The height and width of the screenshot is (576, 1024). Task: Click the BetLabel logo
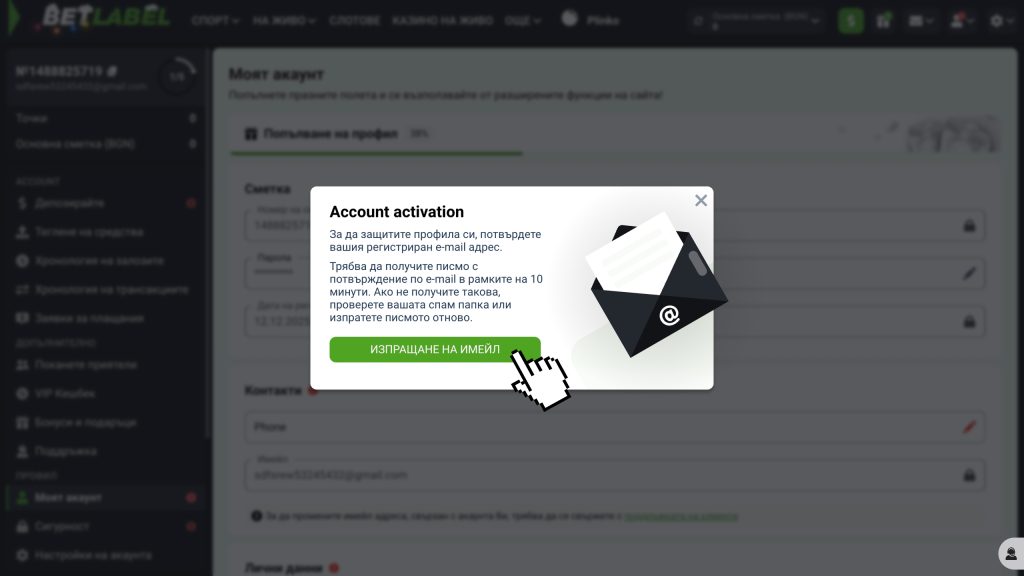(106, 19)
